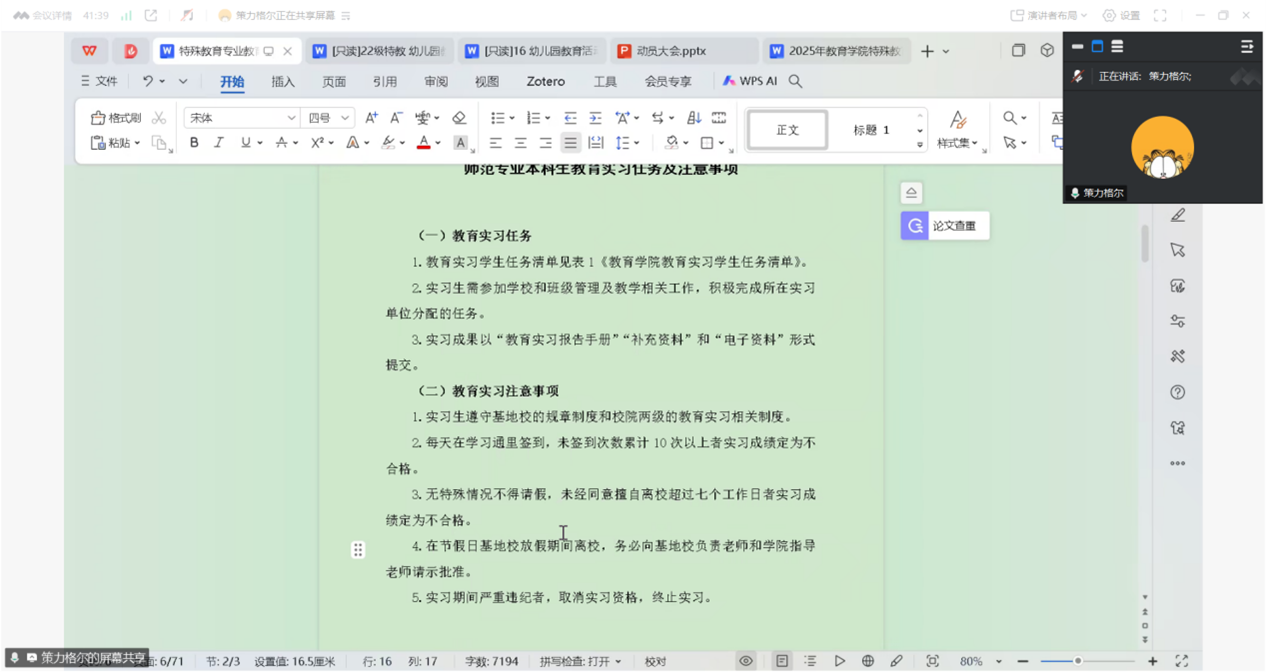Click the Format Painter (格式刷) button
Viewport: 1266px width, 672px height.
coord(116,118)
